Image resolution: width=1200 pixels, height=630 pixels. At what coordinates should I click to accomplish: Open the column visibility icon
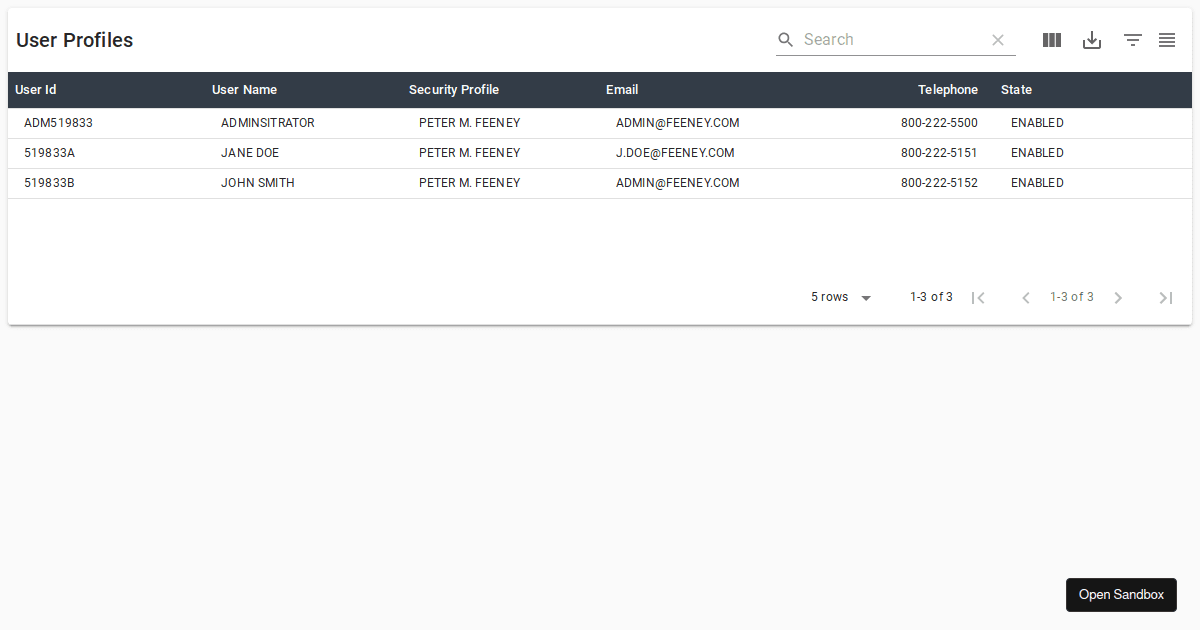point(1051,39)
